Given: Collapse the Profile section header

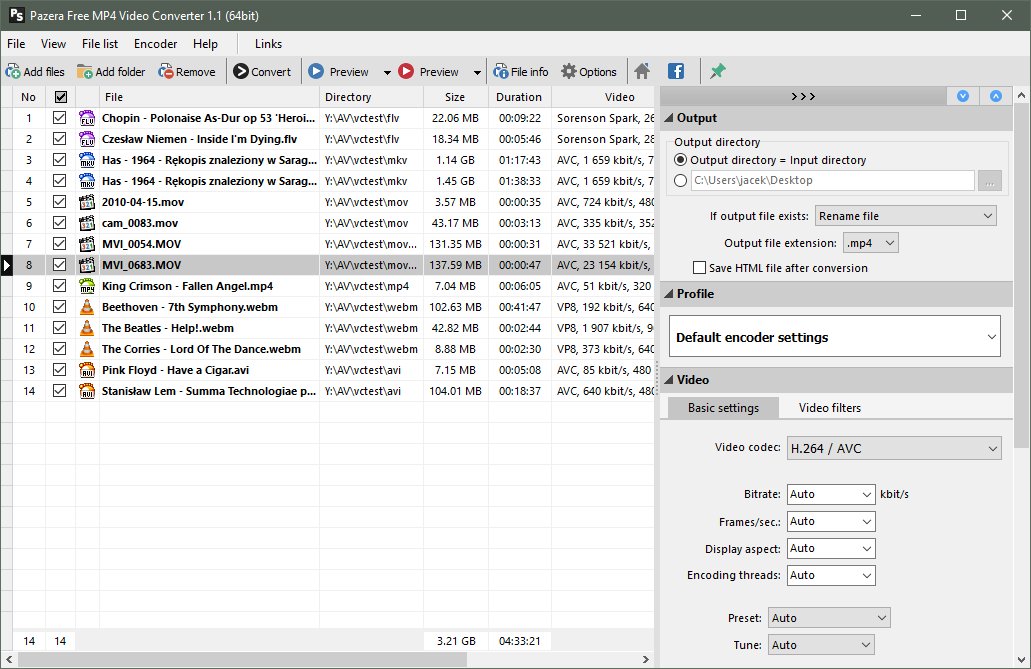Looking at the screenshot, I should [836, 294].
